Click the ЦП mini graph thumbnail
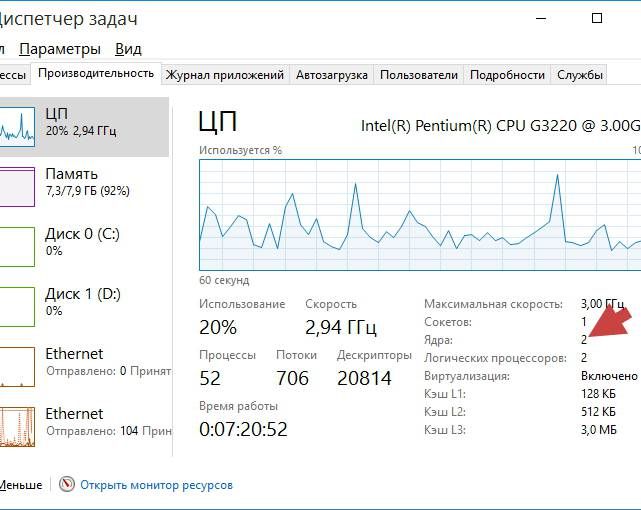 tap(17, 127)
